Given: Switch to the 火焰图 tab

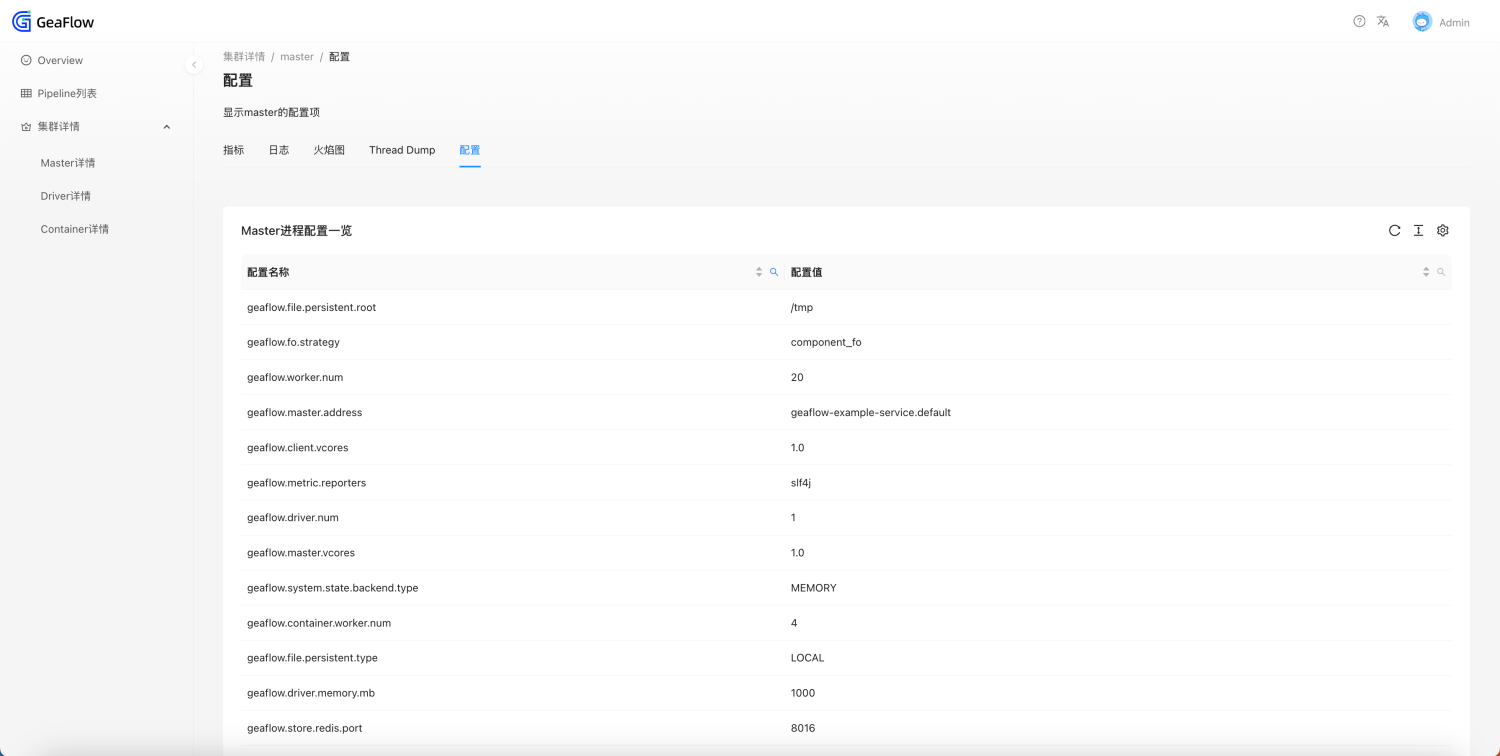Looking at the screenshot, I should click(x=329, y=149).
